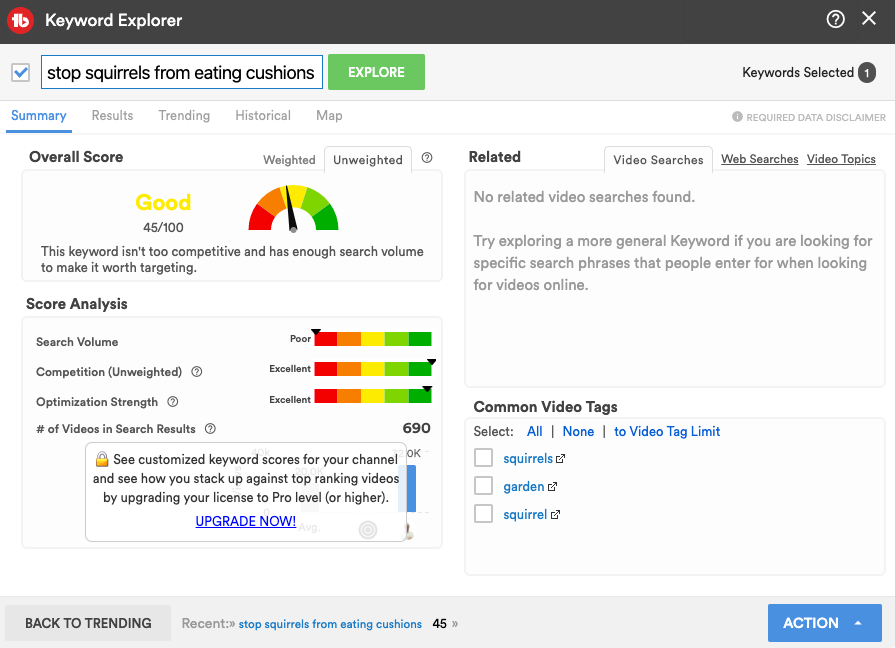This screenshot has height=648, width=895.
Task: Click the TubeBuddy logo icon
Action: click(21, 20)
